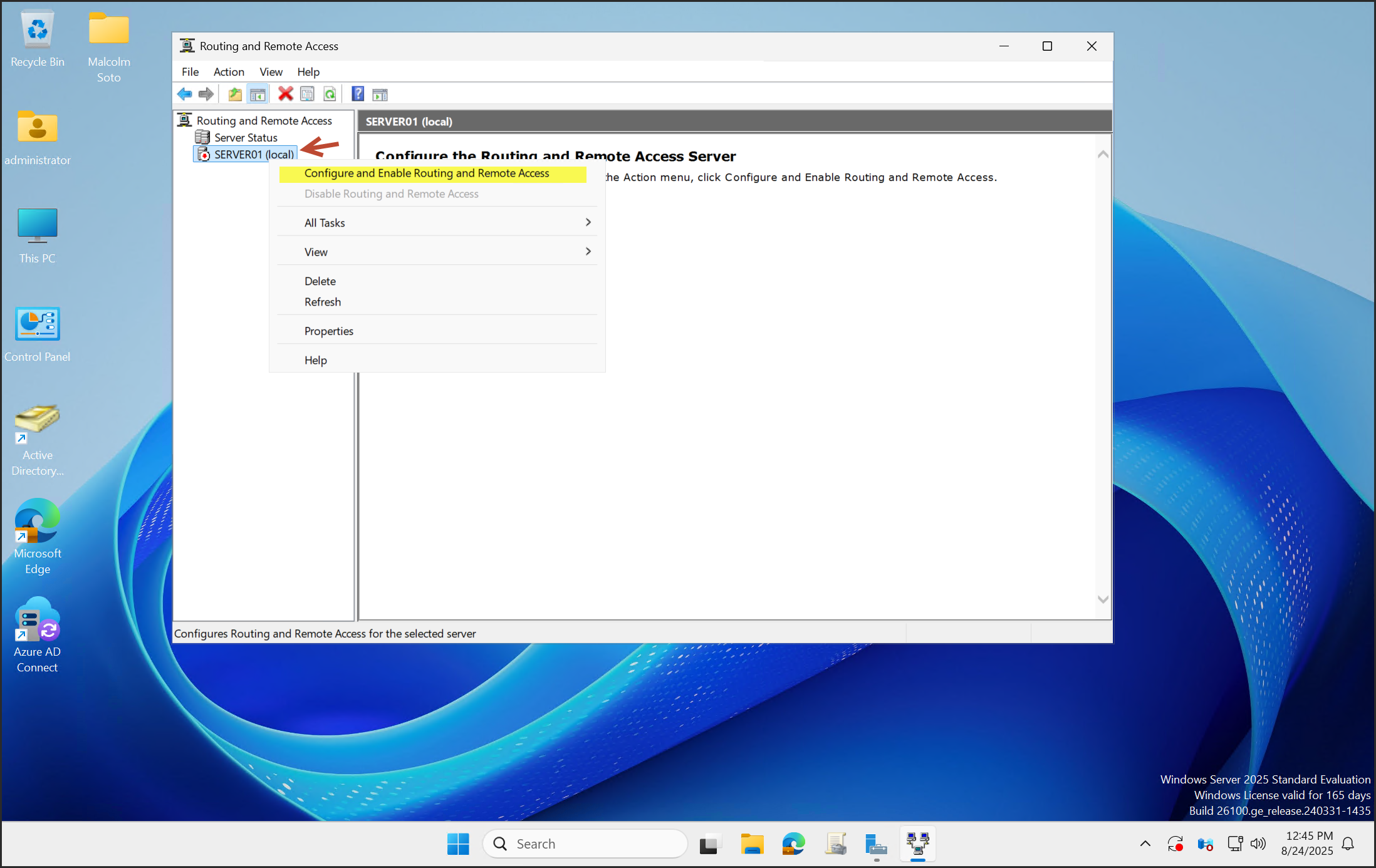This screenshot has height=868, width=1376.
Task: Open the Action menu in menu bar
Action: pos(229,72)
